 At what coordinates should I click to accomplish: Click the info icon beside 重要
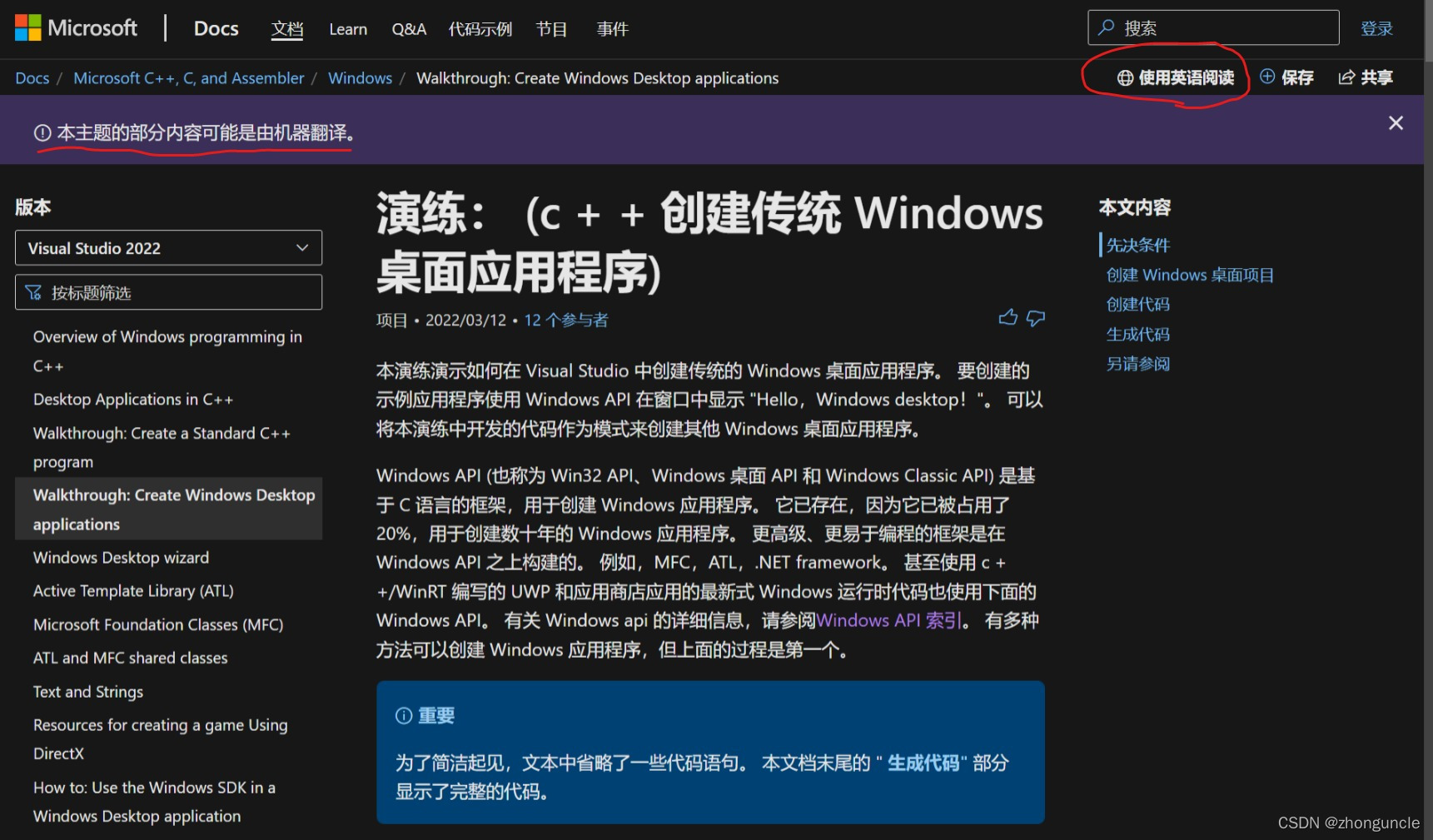(x=404, y=716)
